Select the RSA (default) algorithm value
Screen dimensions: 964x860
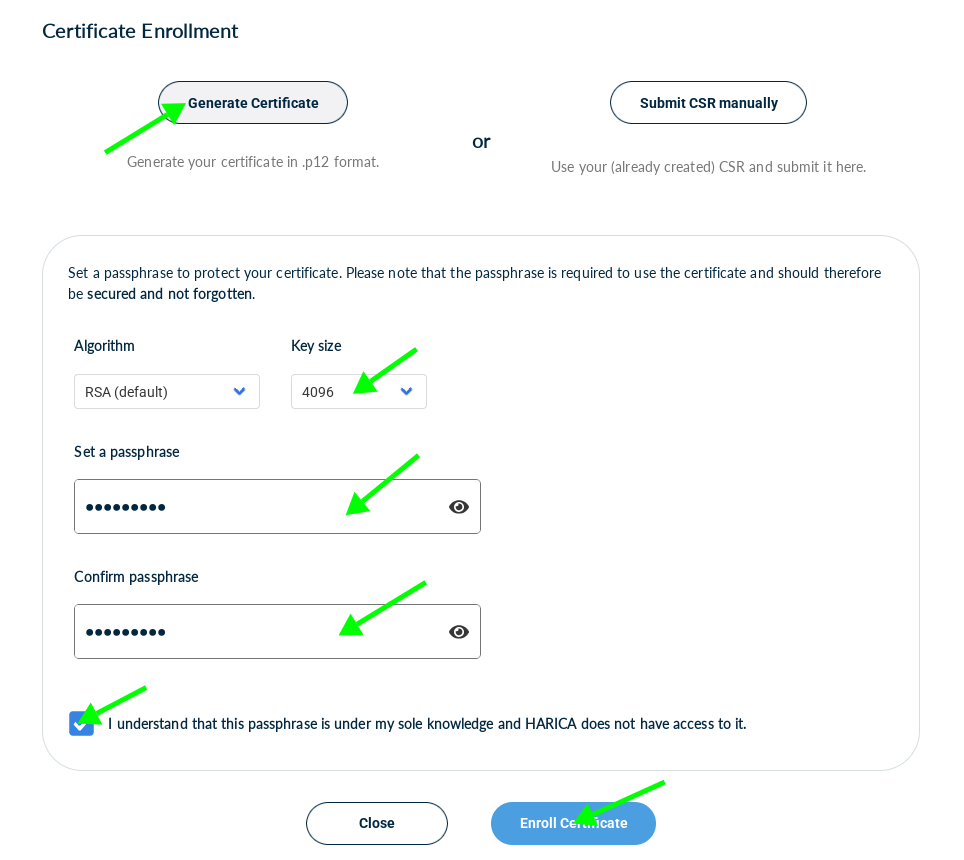[x=127, y=392]
